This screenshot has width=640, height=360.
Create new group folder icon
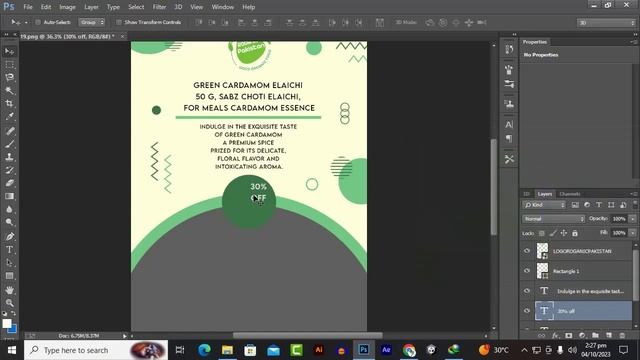tap(595, 336)
